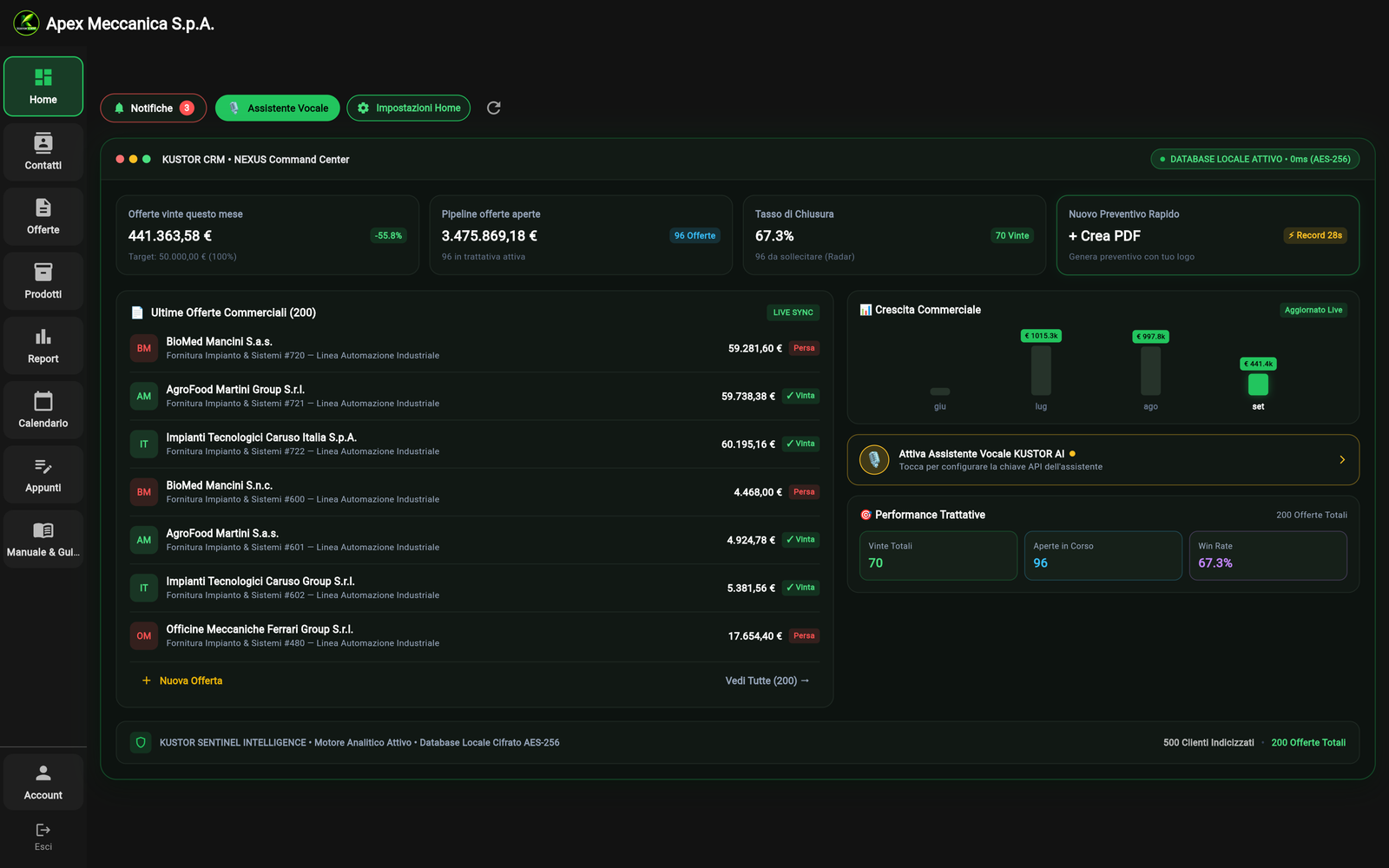Open Appunti notes icon
This screenshot has width=1389, height=868.
click(43, 466)
